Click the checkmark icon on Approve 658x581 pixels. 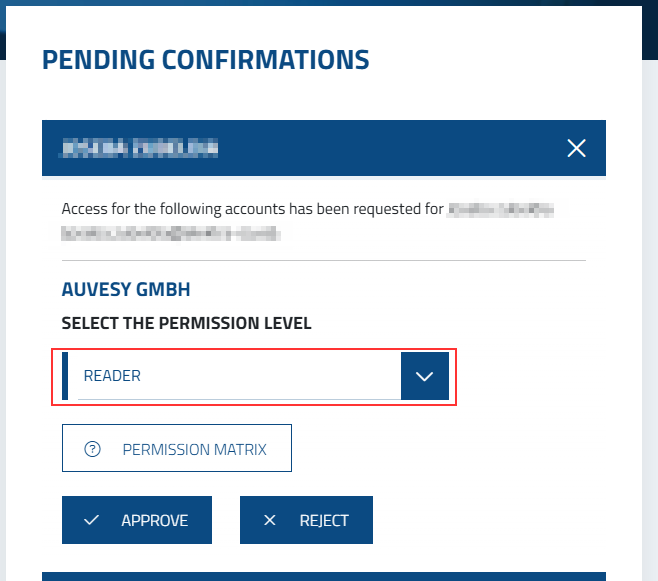[92, 520]
